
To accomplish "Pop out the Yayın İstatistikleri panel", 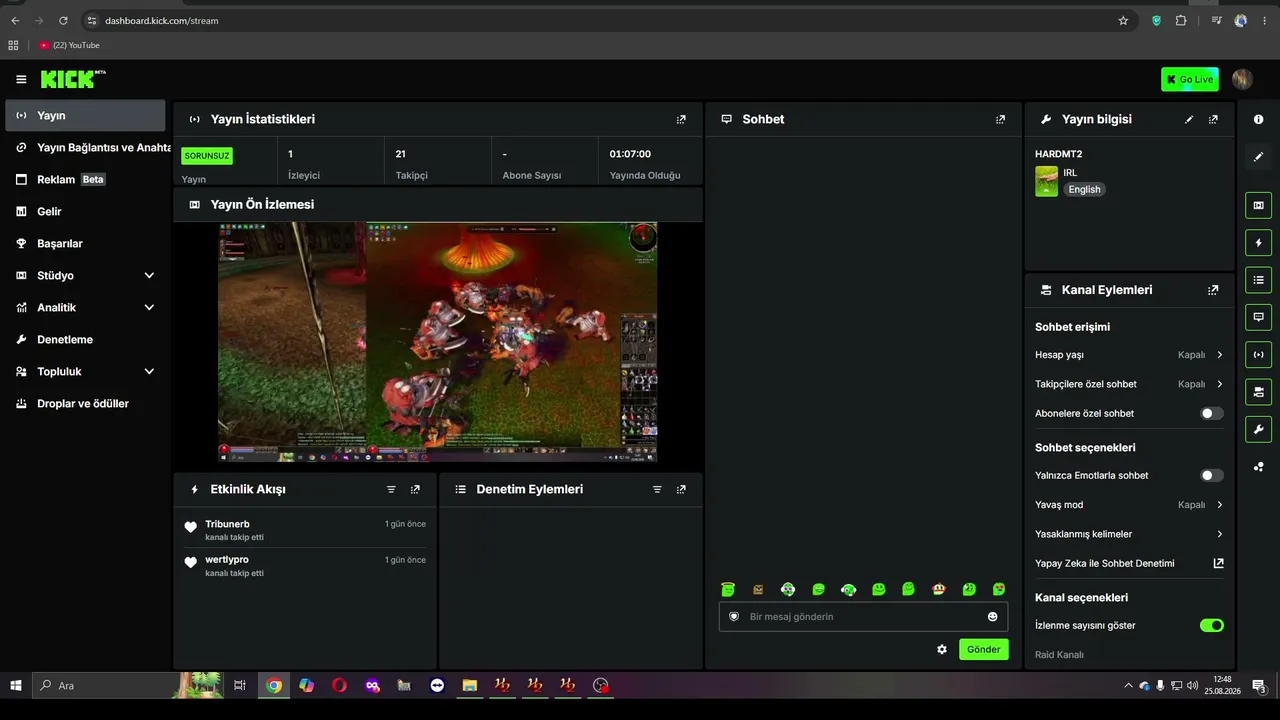I will 681,119.
